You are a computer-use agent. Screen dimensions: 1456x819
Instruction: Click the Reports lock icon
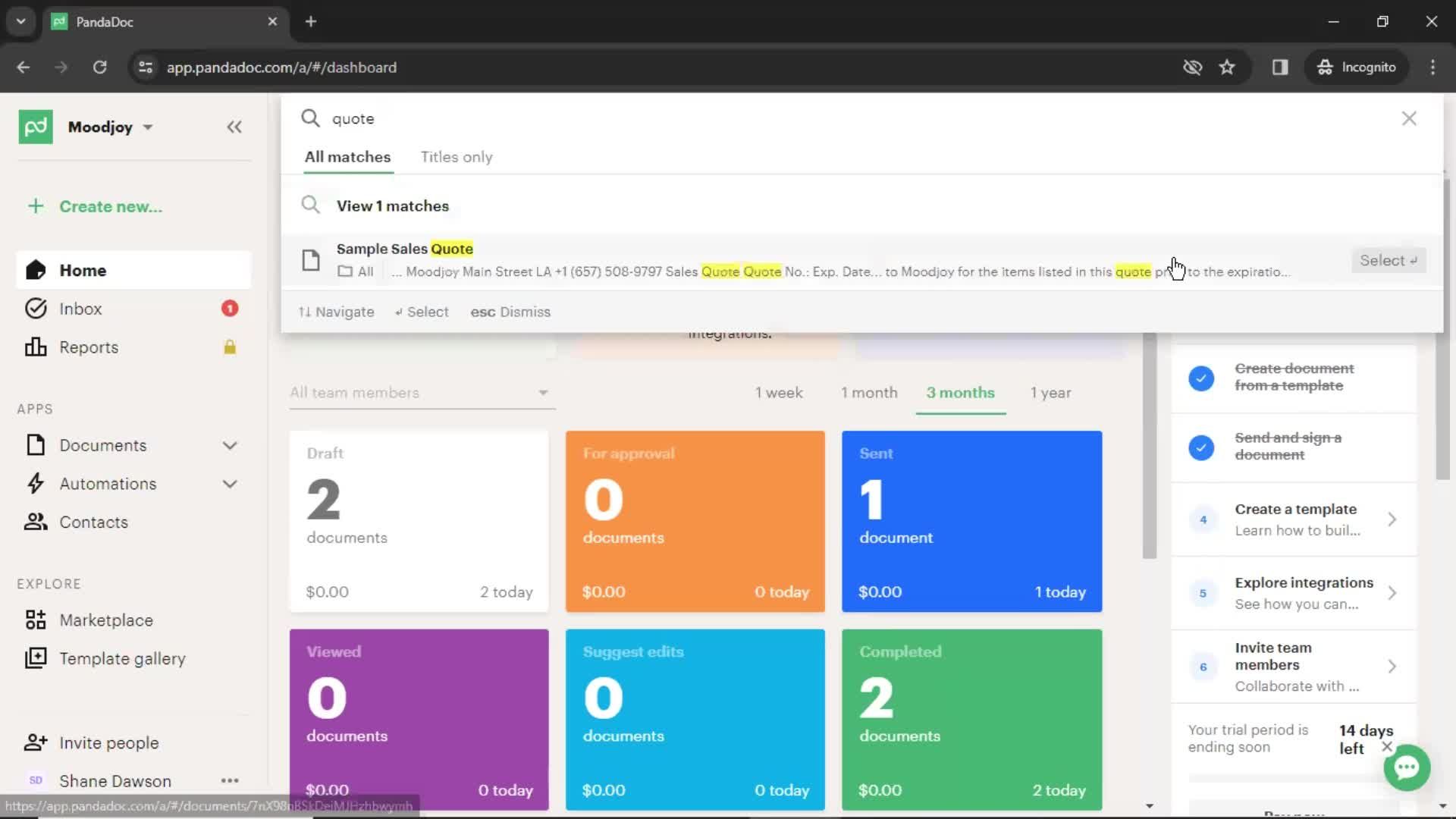[x=230, y=347]
